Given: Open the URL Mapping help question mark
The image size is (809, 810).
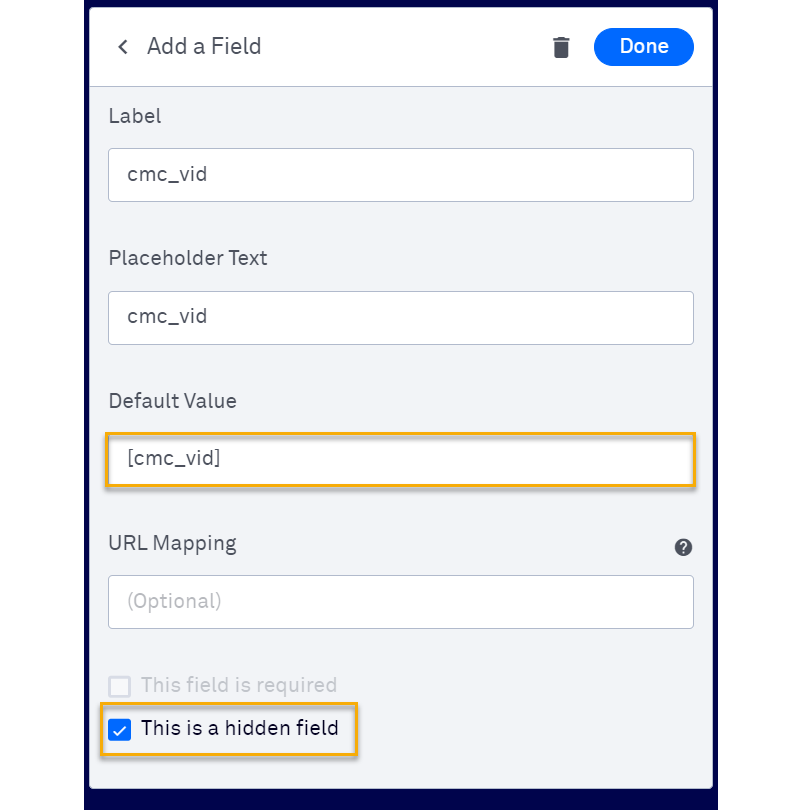Looking at the screenshot, I should [683, 547].
